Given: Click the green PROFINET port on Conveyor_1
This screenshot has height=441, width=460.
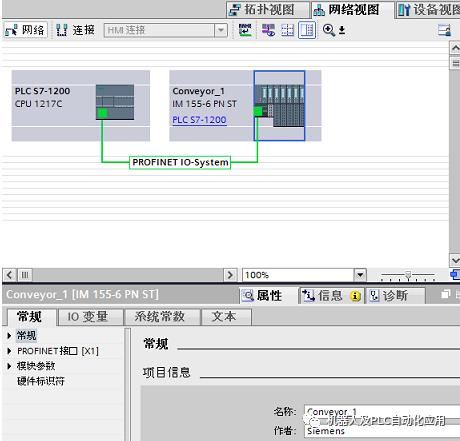Looking at the screenshot, I should [x=258, y=111].
